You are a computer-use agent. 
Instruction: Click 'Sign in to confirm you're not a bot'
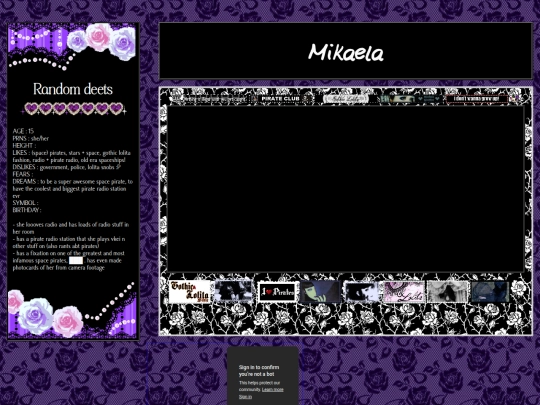click(259, 371)
